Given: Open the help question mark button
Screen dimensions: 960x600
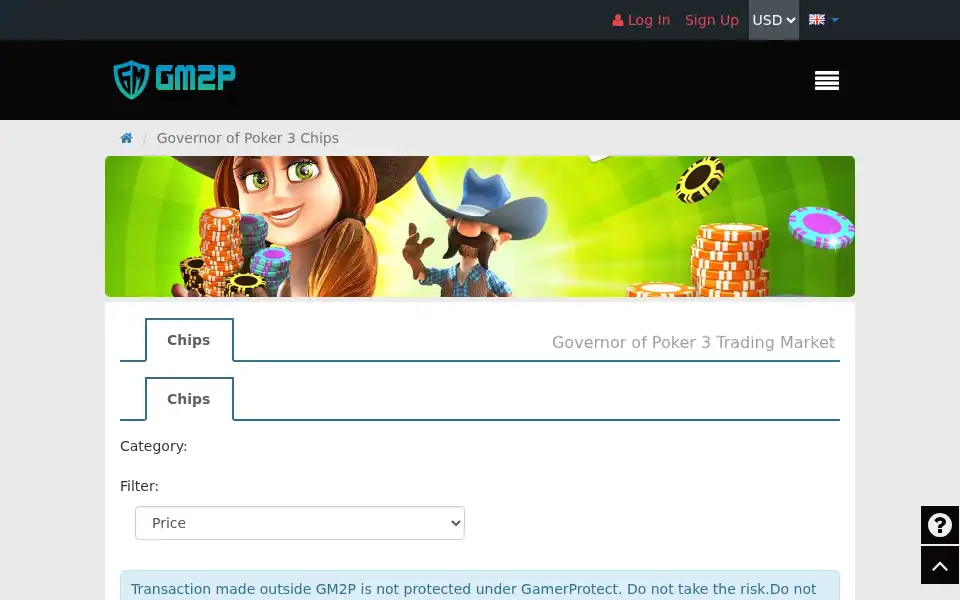Looking at the screenshot, I should 940,525.
